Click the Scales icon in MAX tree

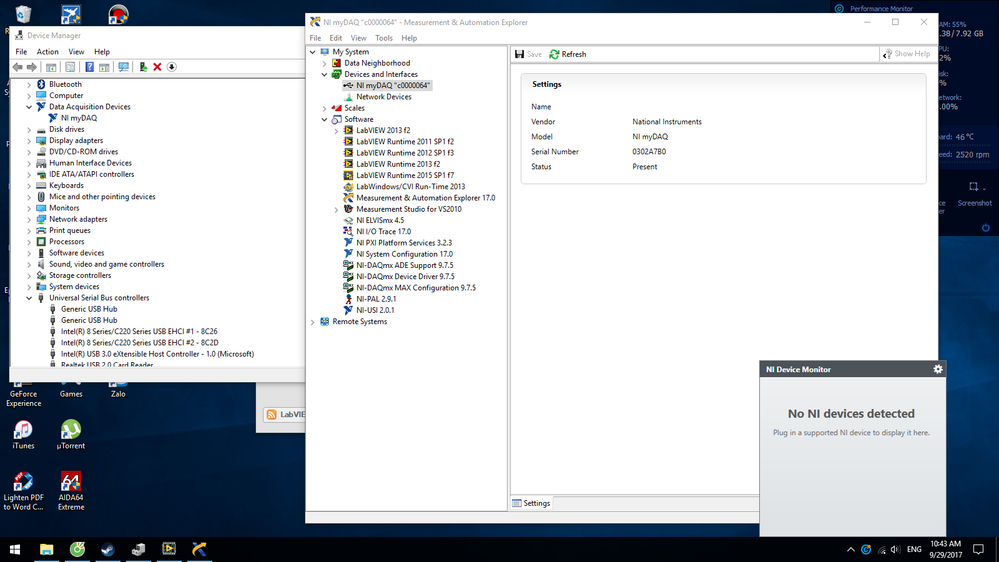click(x=336, y=108)
